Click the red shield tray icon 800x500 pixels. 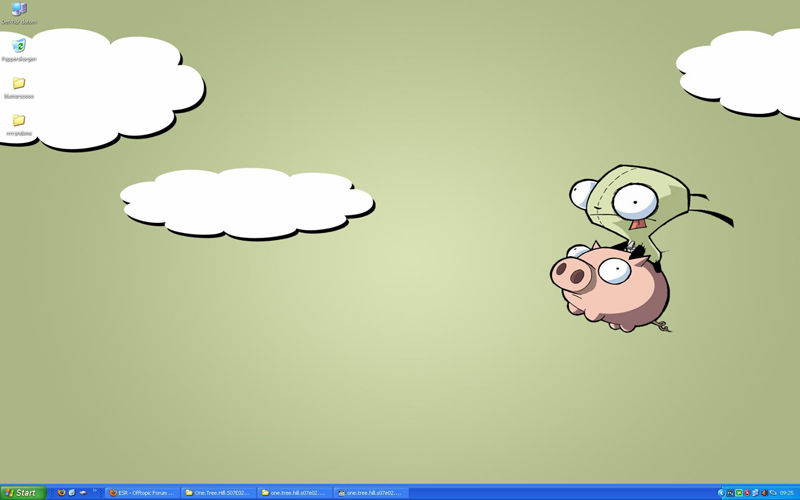747,493
